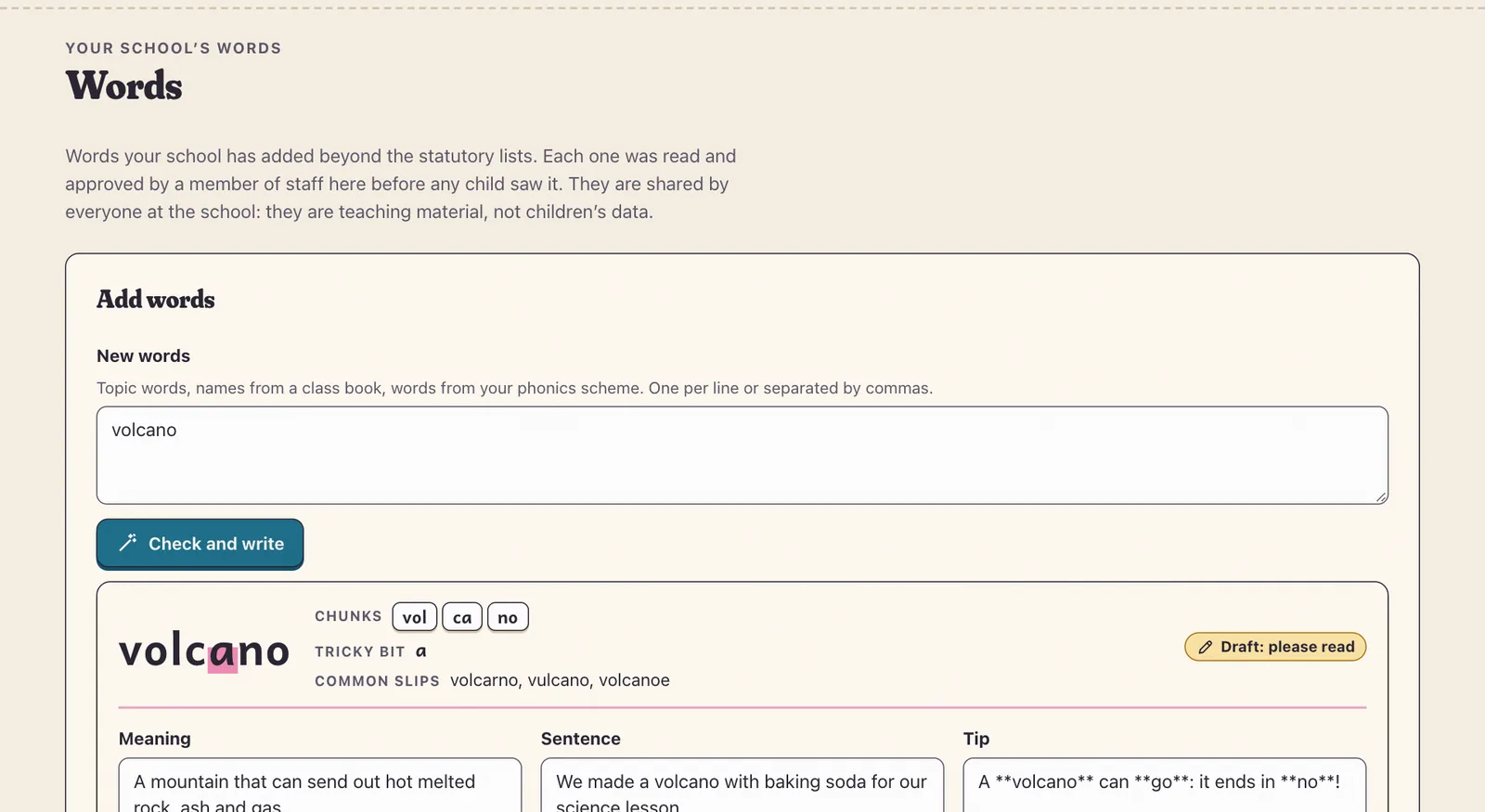Select the 'no' chunk chip
The height and width of the screenshot is (812, 1485).
click(508, 617)
